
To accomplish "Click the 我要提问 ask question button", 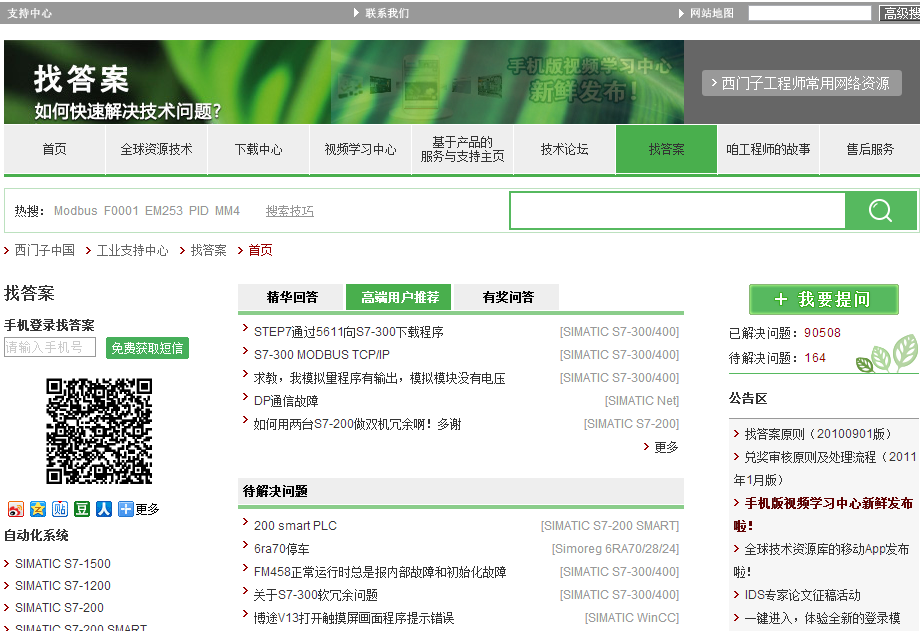I will [x=824, y=299].
